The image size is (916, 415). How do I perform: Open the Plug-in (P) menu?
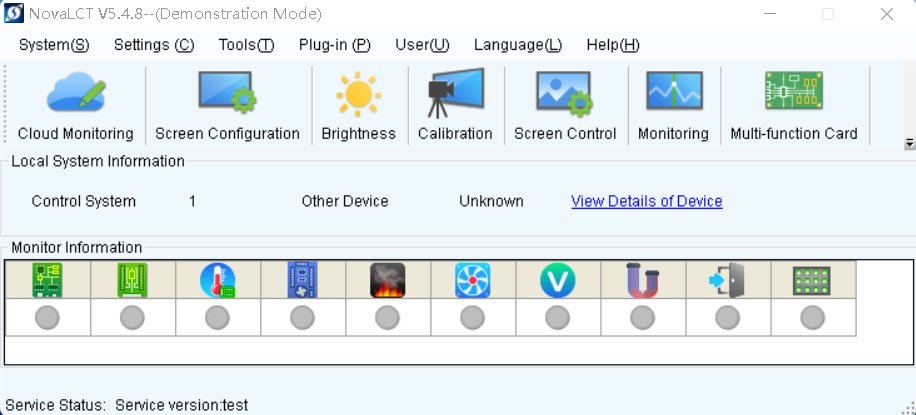point(335,45)
